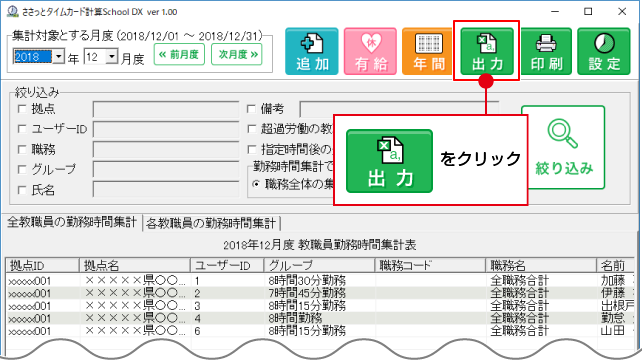
Task: Click the 印刷 printer icon
Action: (x=545, y=52)
